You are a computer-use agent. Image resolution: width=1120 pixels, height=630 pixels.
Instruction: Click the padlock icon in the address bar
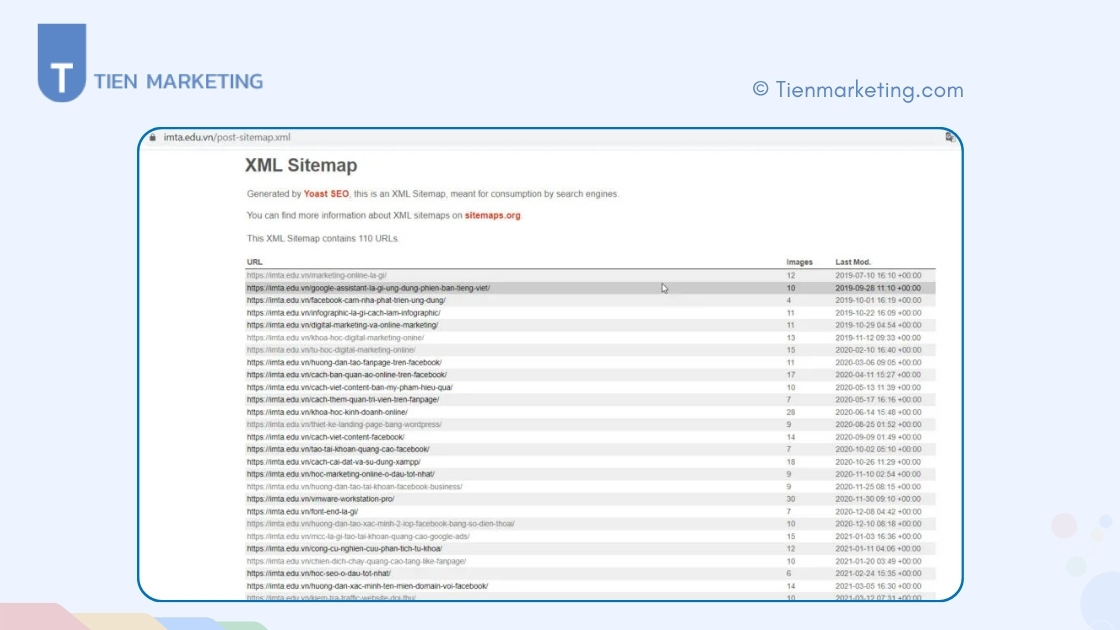[153, 137]
